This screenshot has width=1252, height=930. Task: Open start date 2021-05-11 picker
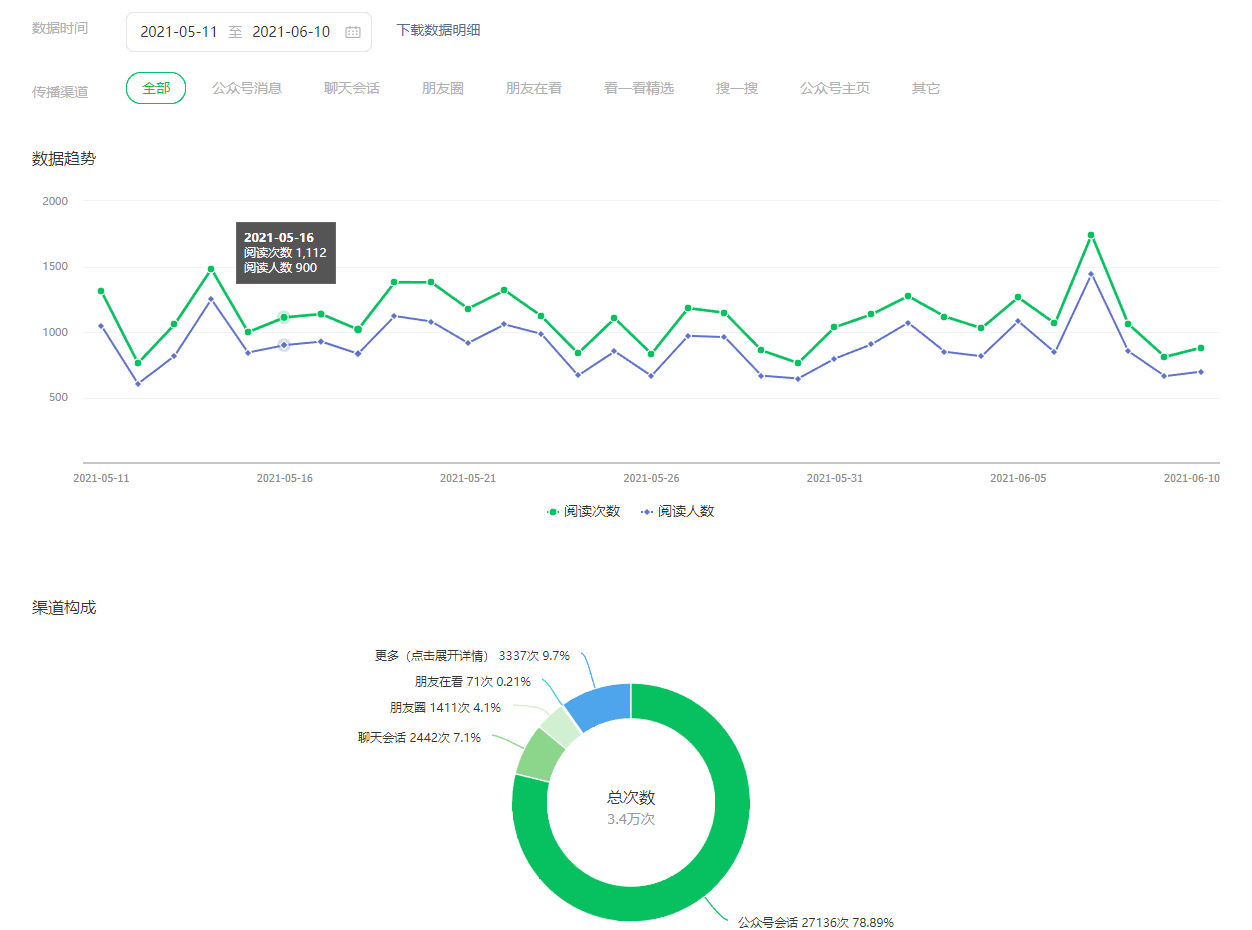click(x=179, y=32)
